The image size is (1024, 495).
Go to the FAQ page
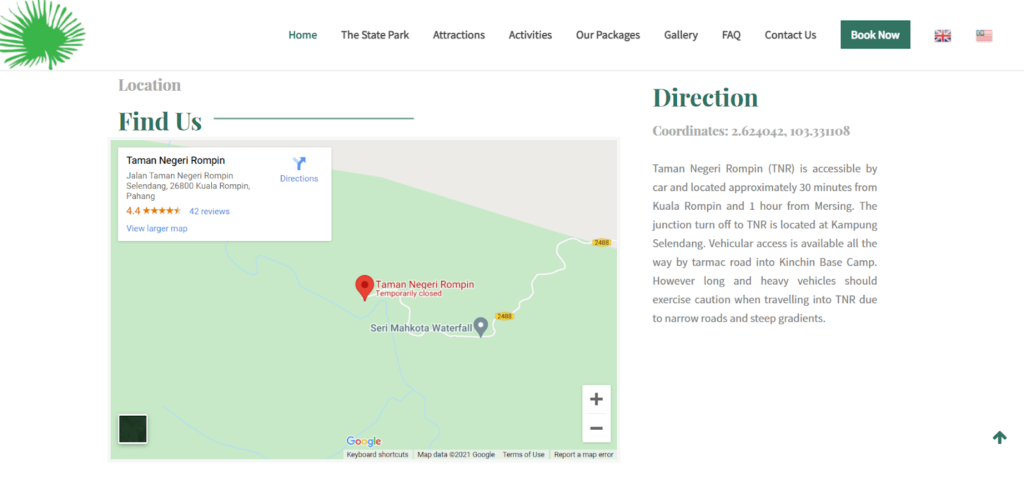click(x=731, y=35)
